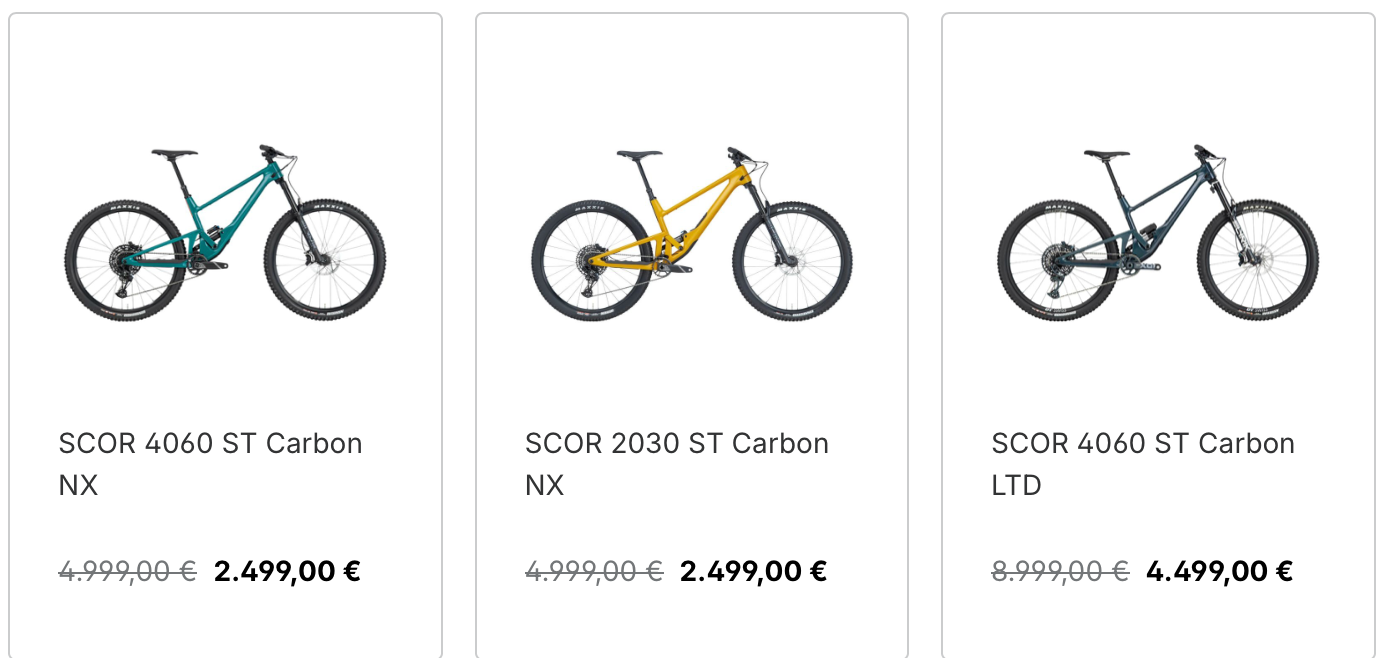The width and height of the screenshot is (1376, 658).
Task: Click the crossed-out 8.999,00 € price
Action: [x=1060, y=571]
